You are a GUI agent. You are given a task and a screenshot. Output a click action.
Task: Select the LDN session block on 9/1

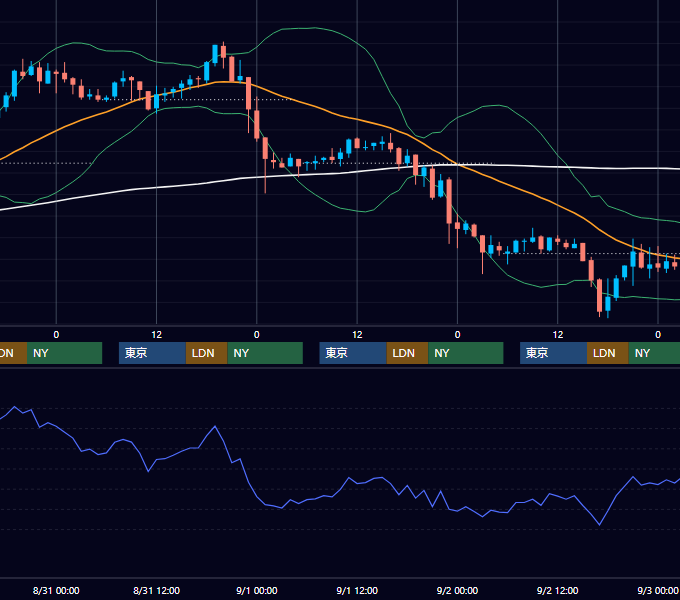[407, 353]
